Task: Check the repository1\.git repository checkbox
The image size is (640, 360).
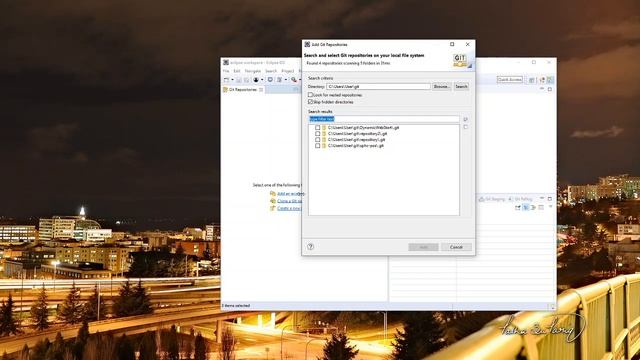Action: [318, 140]
